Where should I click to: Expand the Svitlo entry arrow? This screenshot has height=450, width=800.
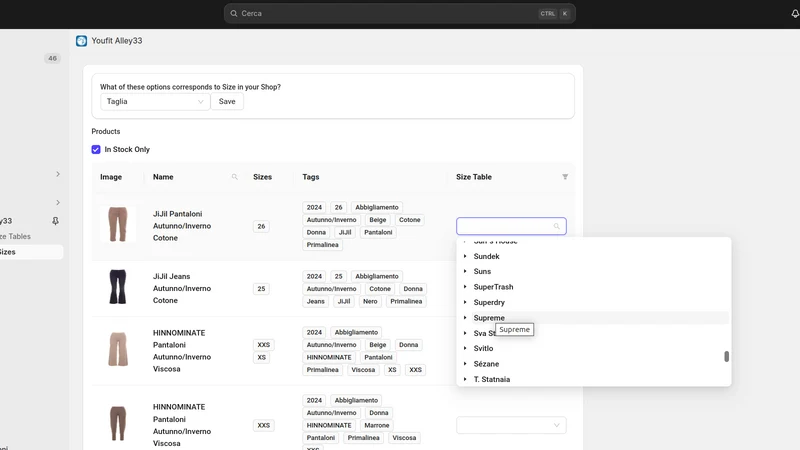(x=465, y=348)
